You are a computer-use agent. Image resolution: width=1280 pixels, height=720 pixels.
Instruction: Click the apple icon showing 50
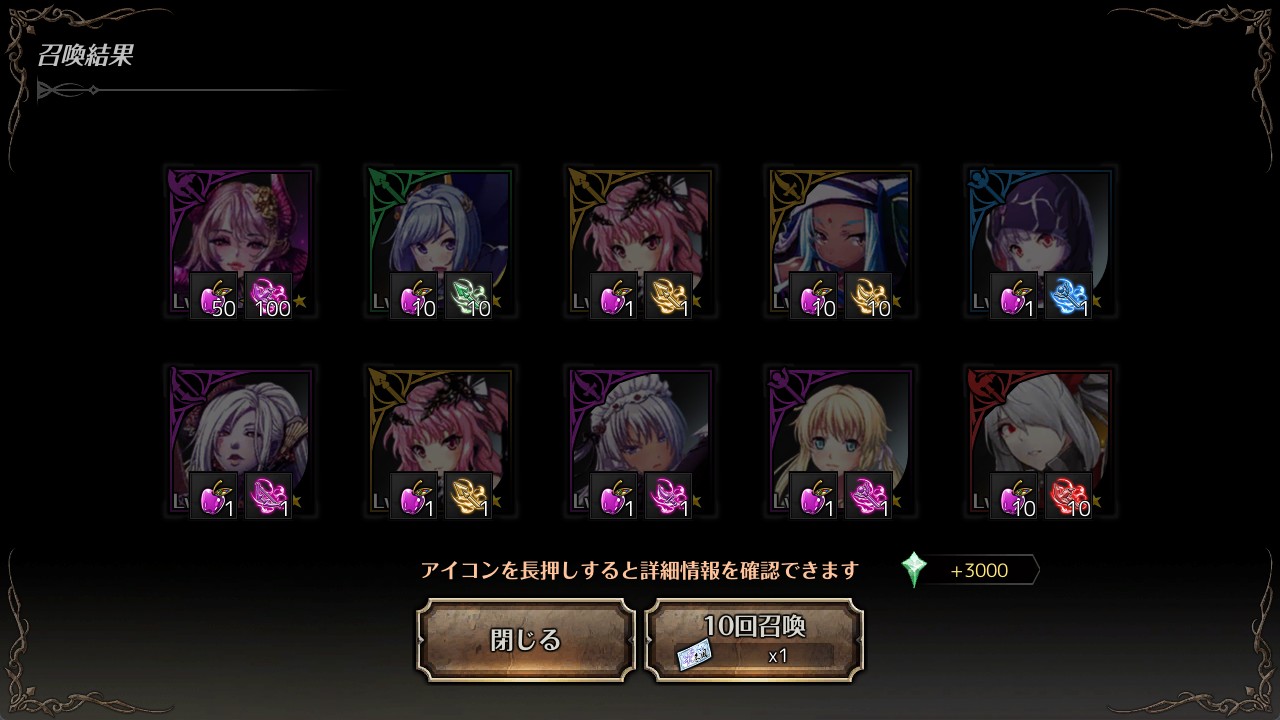[x=215, y=296]
